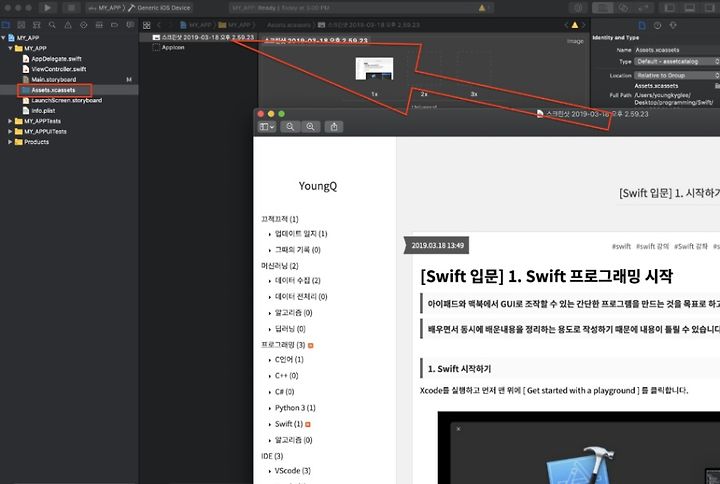Select the Symbol navigator icon

click(x=37, y=25)
